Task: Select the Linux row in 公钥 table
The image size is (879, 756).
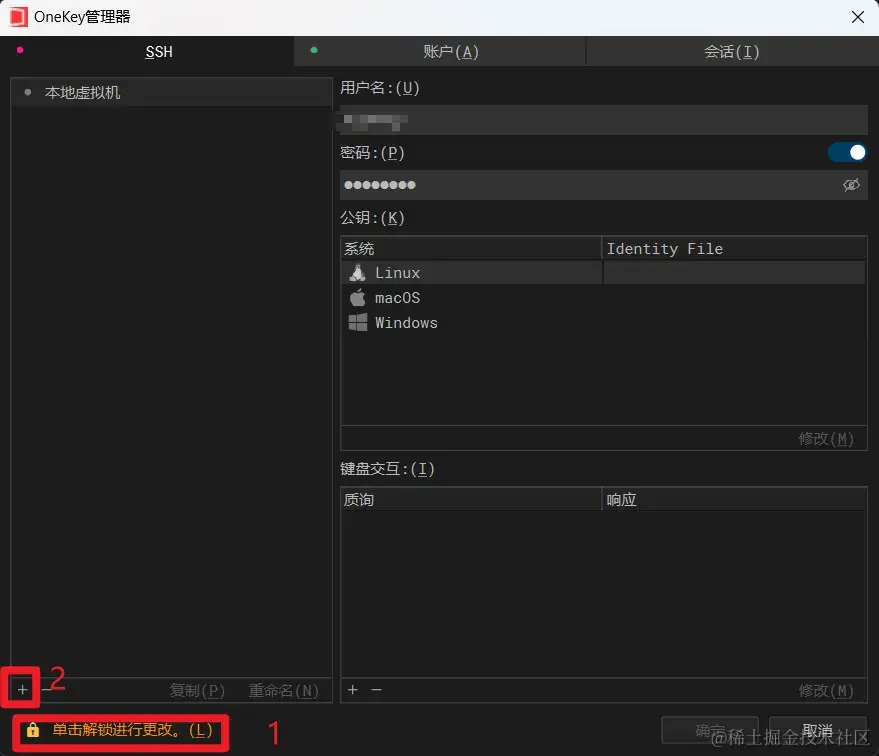Action: pos(603,273)
